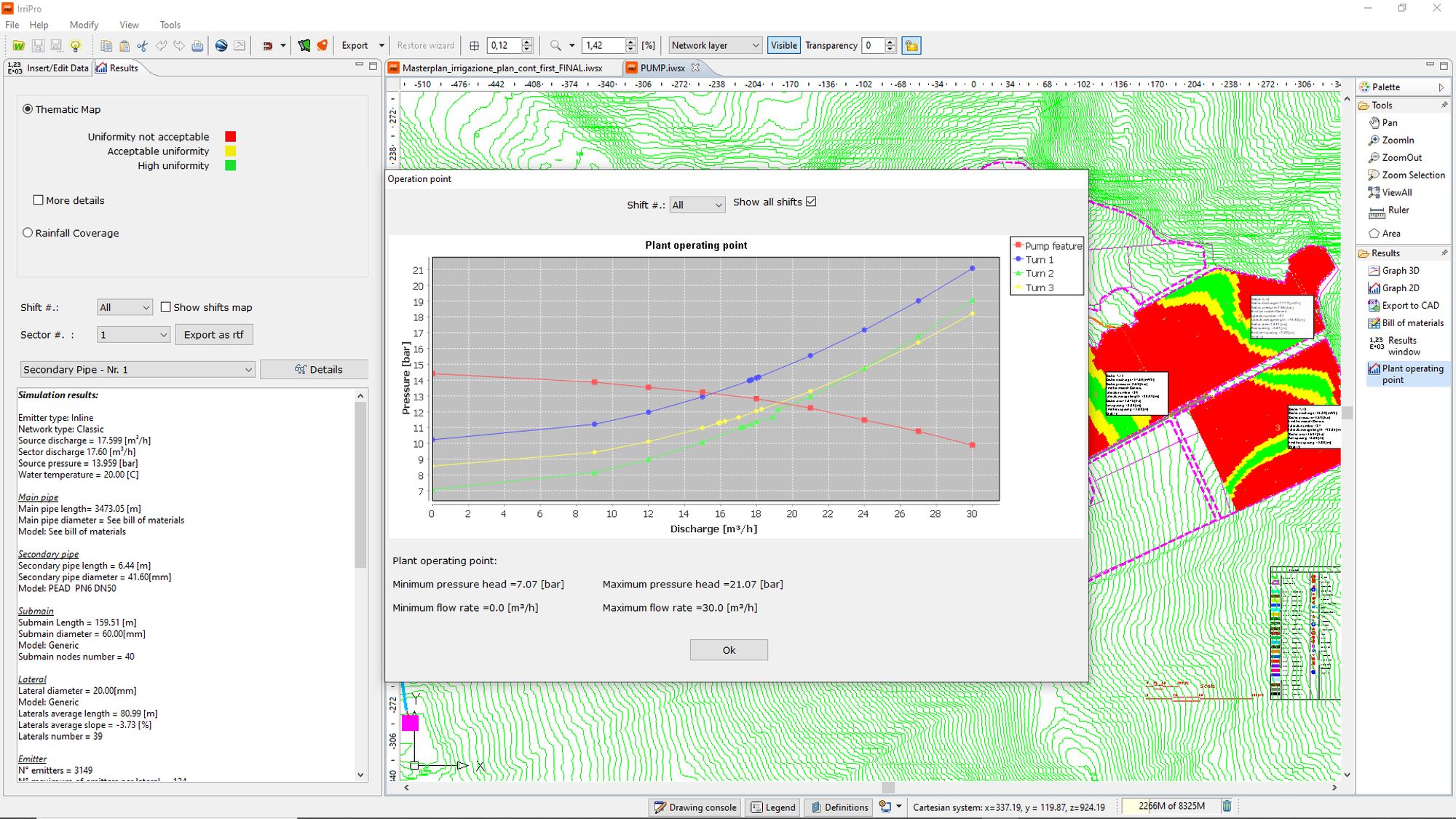Open Bill of materials in palette
The image size is (1456, 819).
1412,323
